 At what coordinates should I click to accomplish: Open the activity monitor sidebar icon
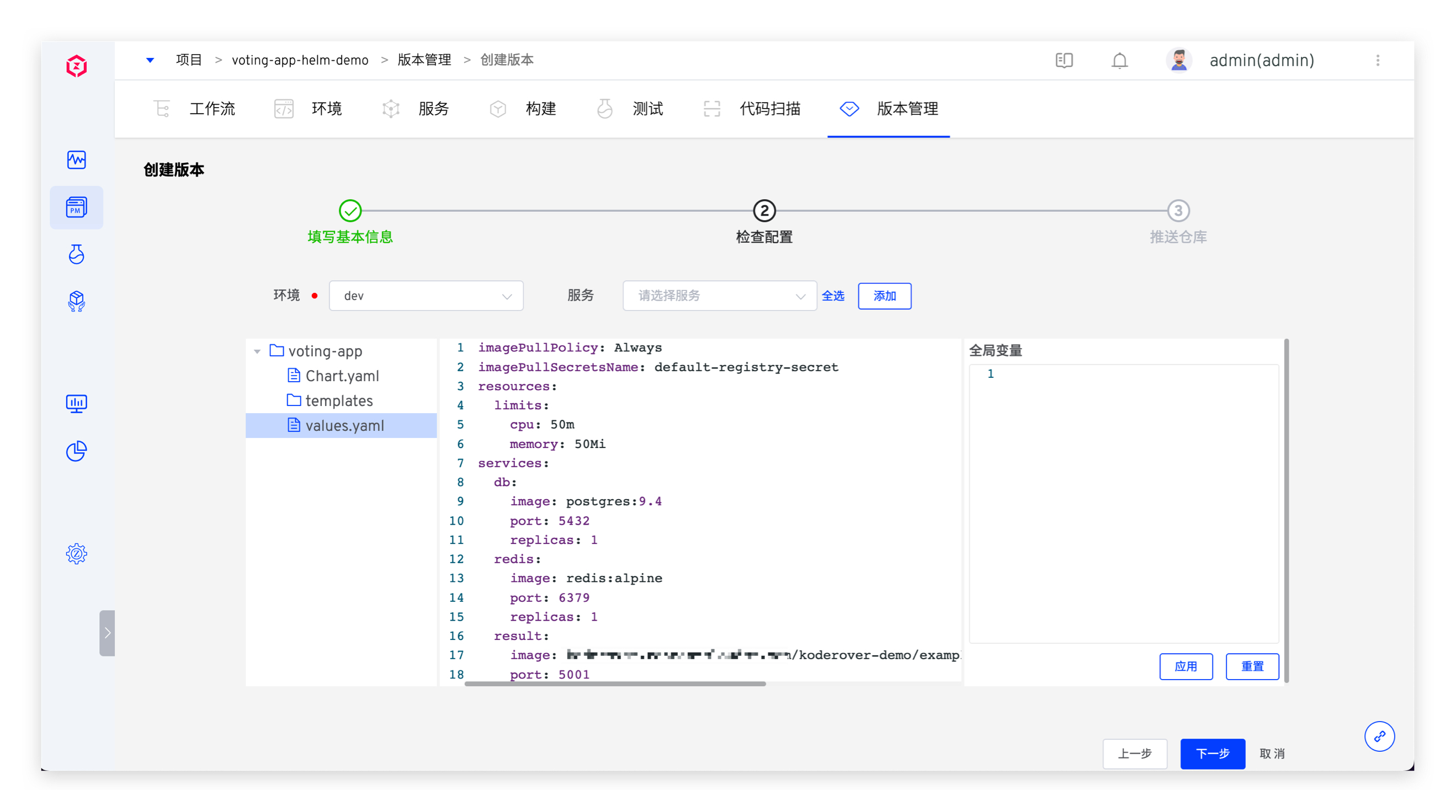76,160
